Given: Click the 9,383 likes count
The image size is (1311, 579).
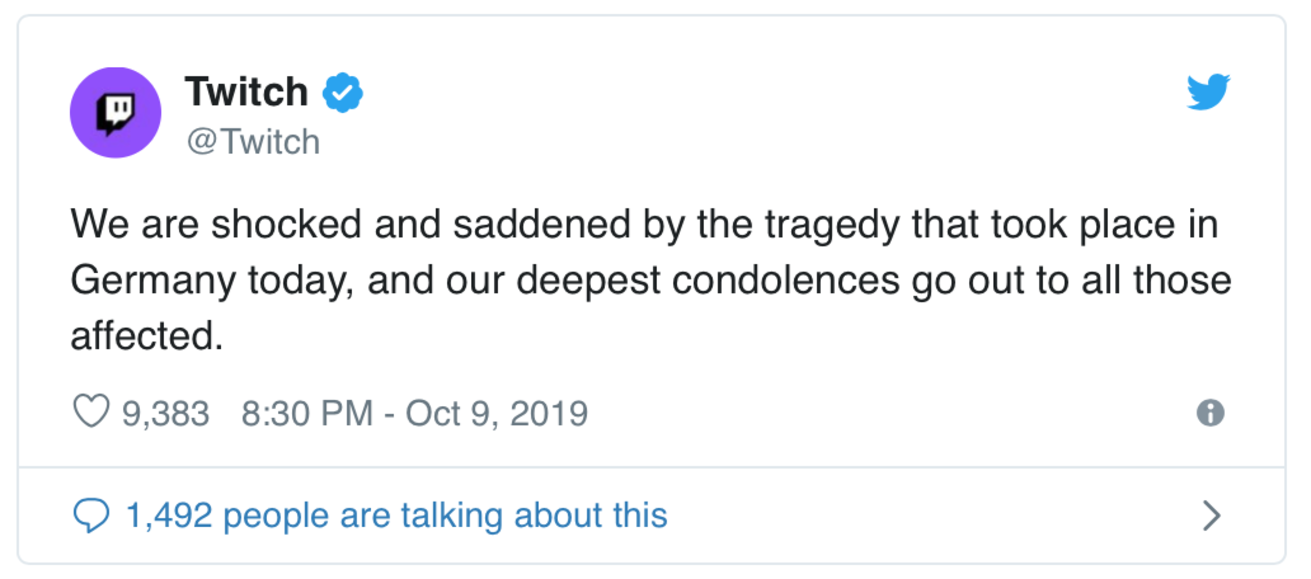Looking at the screenshot, I should [166, 413].
